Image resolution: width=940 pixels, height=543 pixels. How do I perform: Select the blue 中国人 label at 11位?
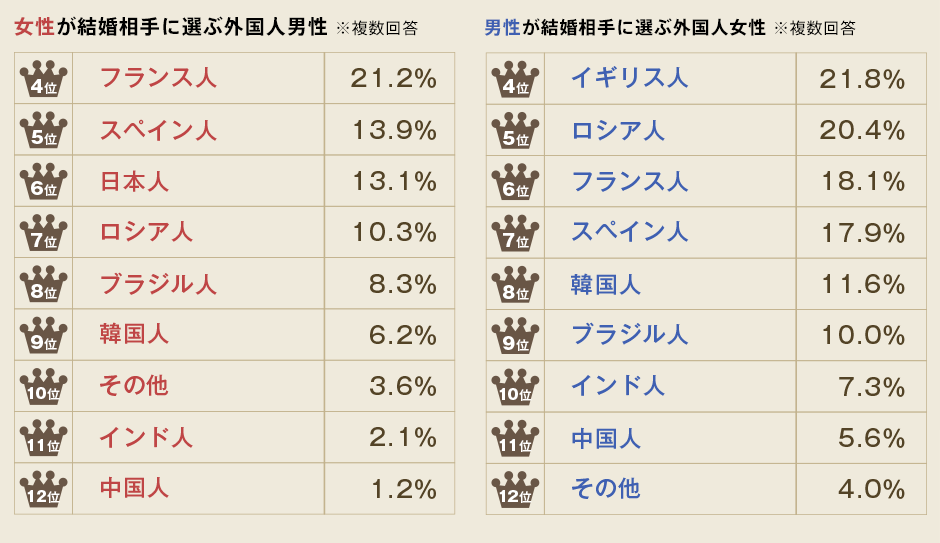pyautogui.click(x=606, y=438)
